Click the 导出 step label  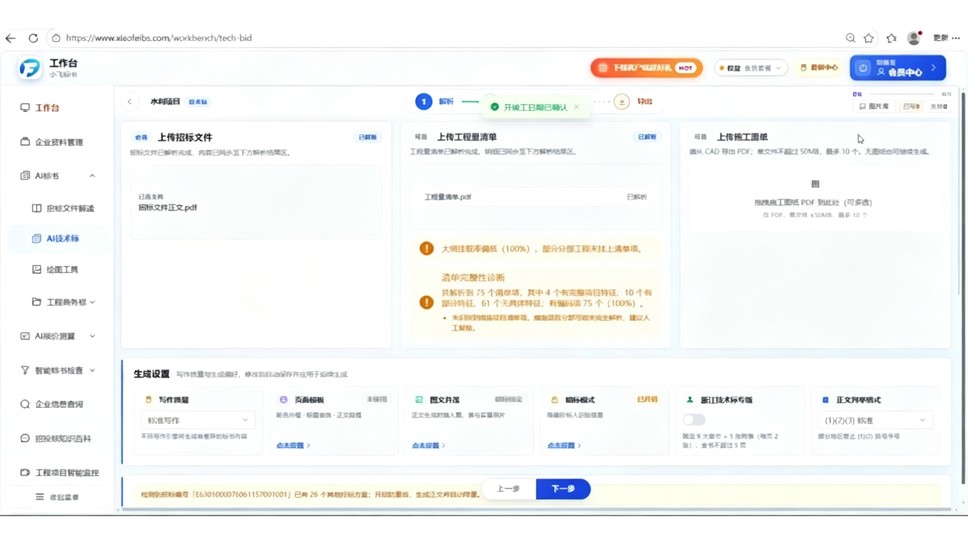(645, 101)
